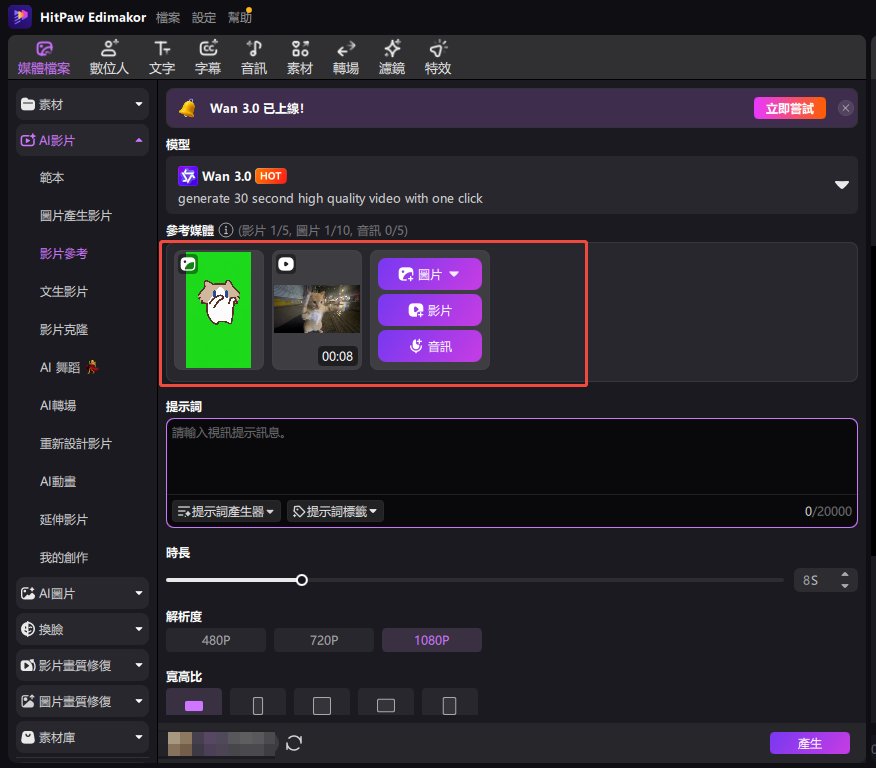
Task: Select 文生影片 in sidebar
Action: 64,292
